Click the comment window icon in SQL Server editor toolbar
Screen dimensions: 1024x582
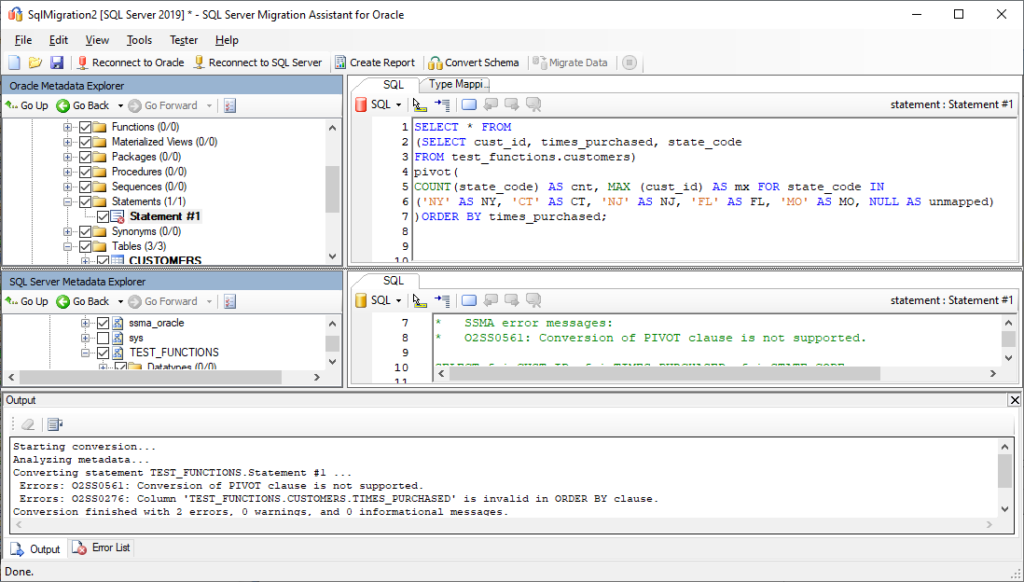pyautogui.click(x=469, y=300)
